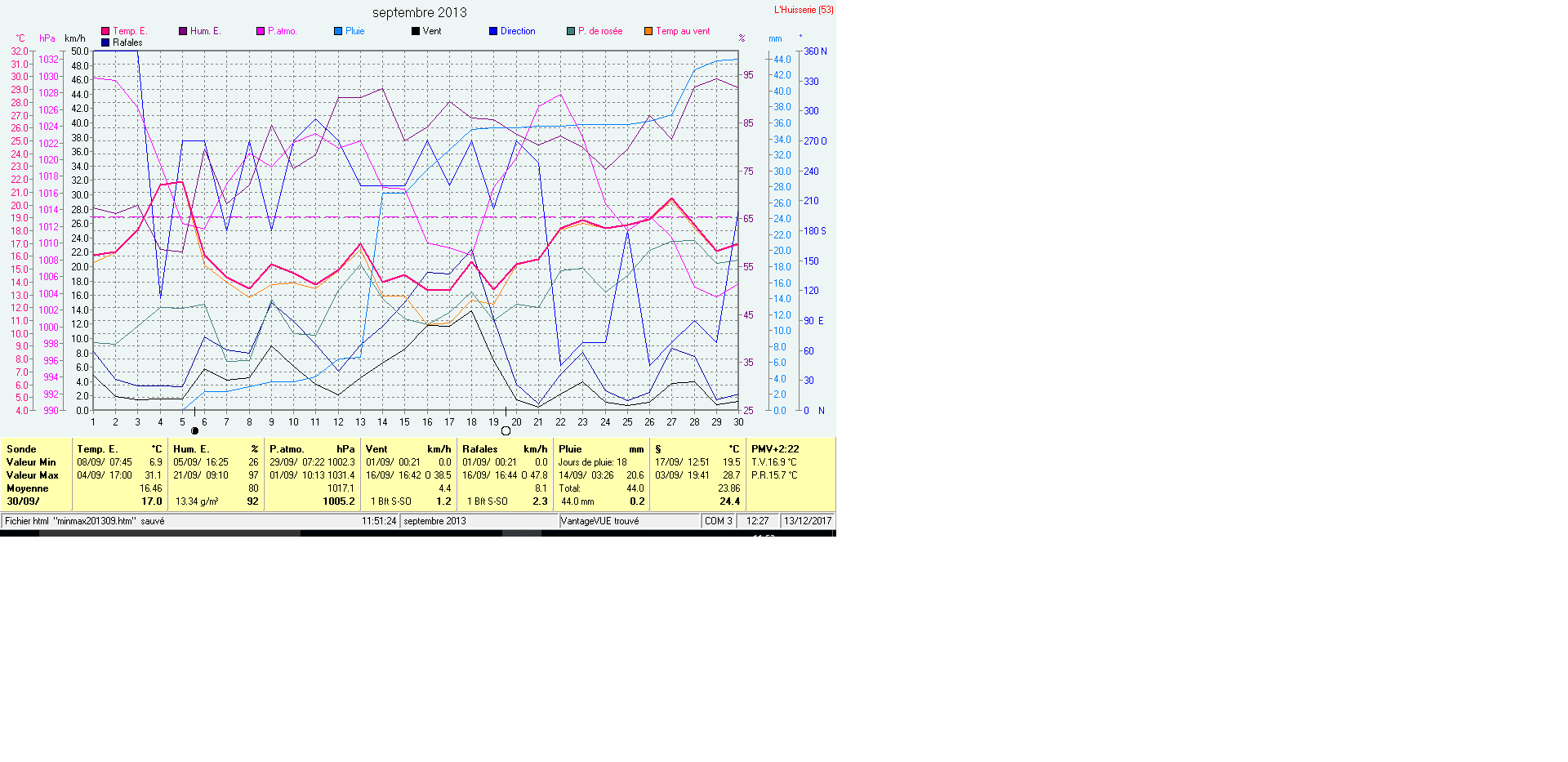Click the blue Direction legend swatch

493,31
